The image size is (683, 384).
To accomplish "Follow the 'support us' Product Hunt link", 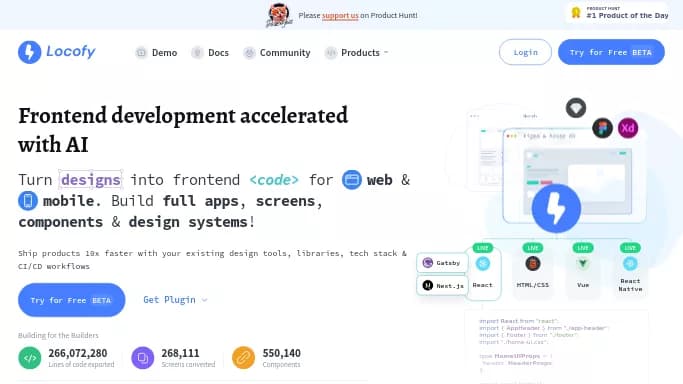I will tap(340, 15).
